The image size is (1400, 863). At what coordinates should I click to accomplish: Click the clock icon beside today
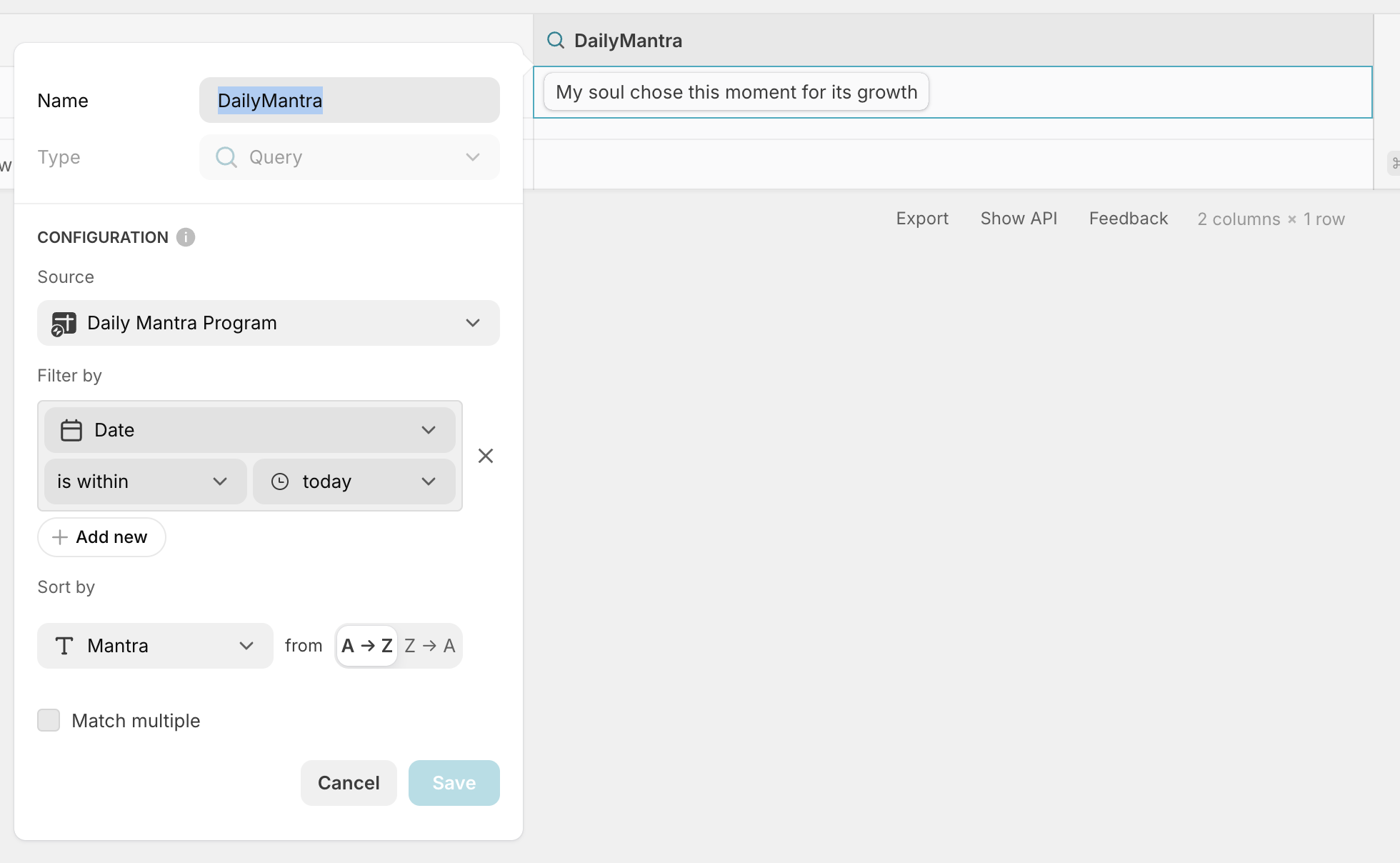[x=280, y=482]
